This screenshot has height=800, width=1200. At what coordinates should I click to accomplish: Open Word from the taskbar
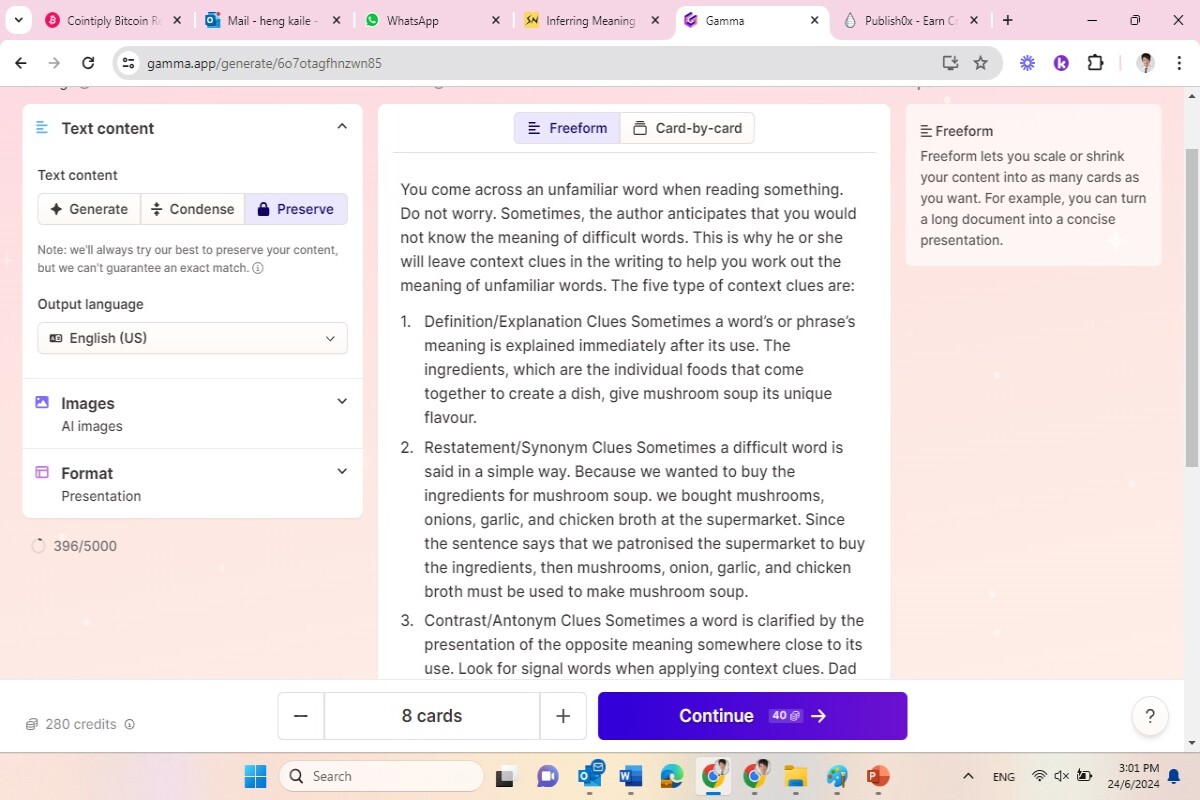pos(630,776)
